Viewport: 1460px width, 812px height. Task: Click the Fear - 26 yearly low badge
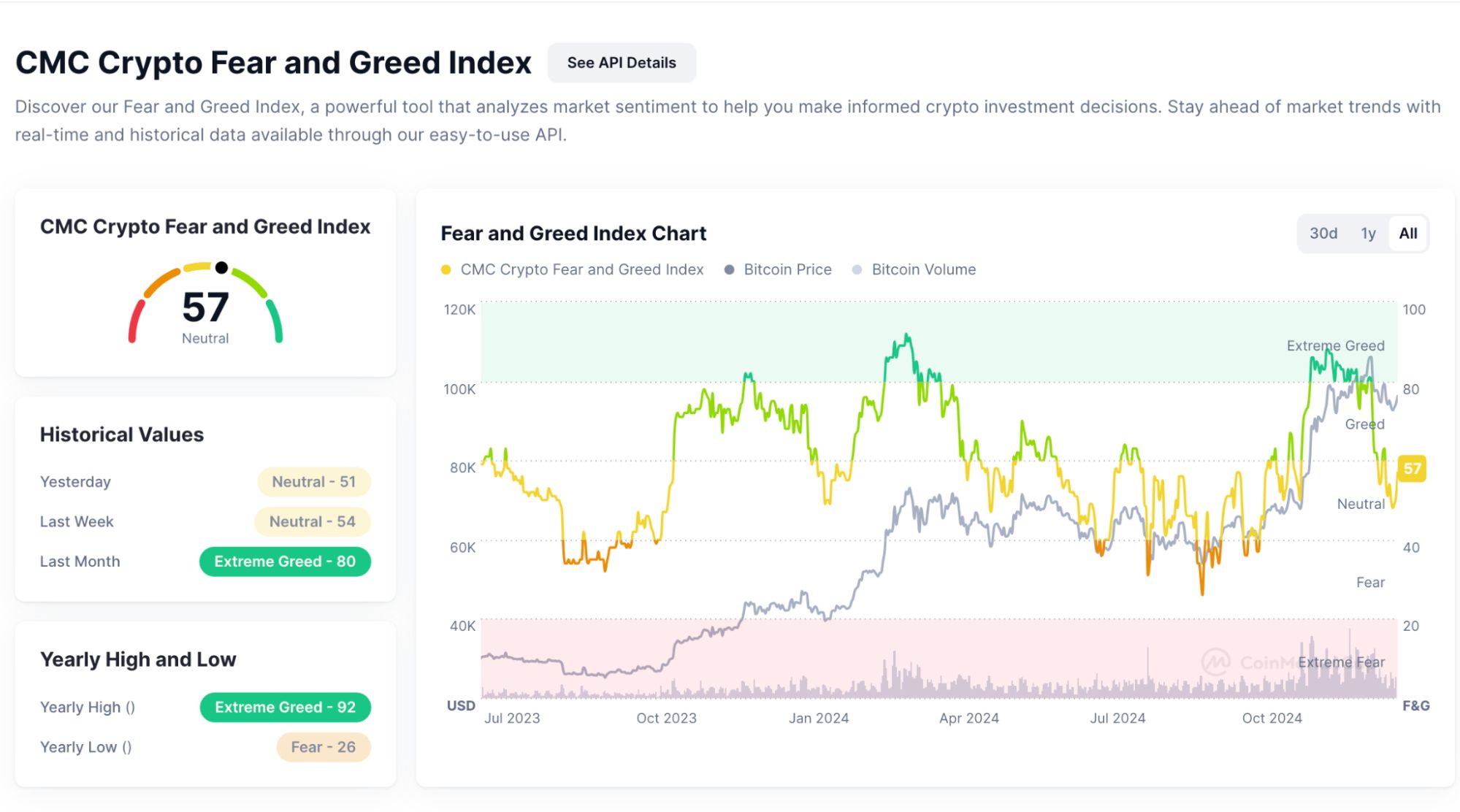323,747
